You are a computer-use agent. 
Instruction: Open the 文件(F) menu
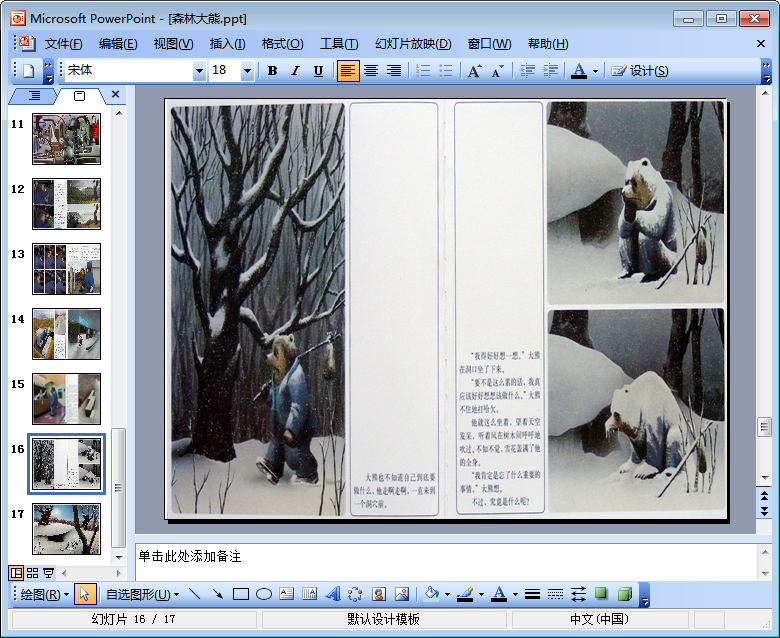(63, 44)
